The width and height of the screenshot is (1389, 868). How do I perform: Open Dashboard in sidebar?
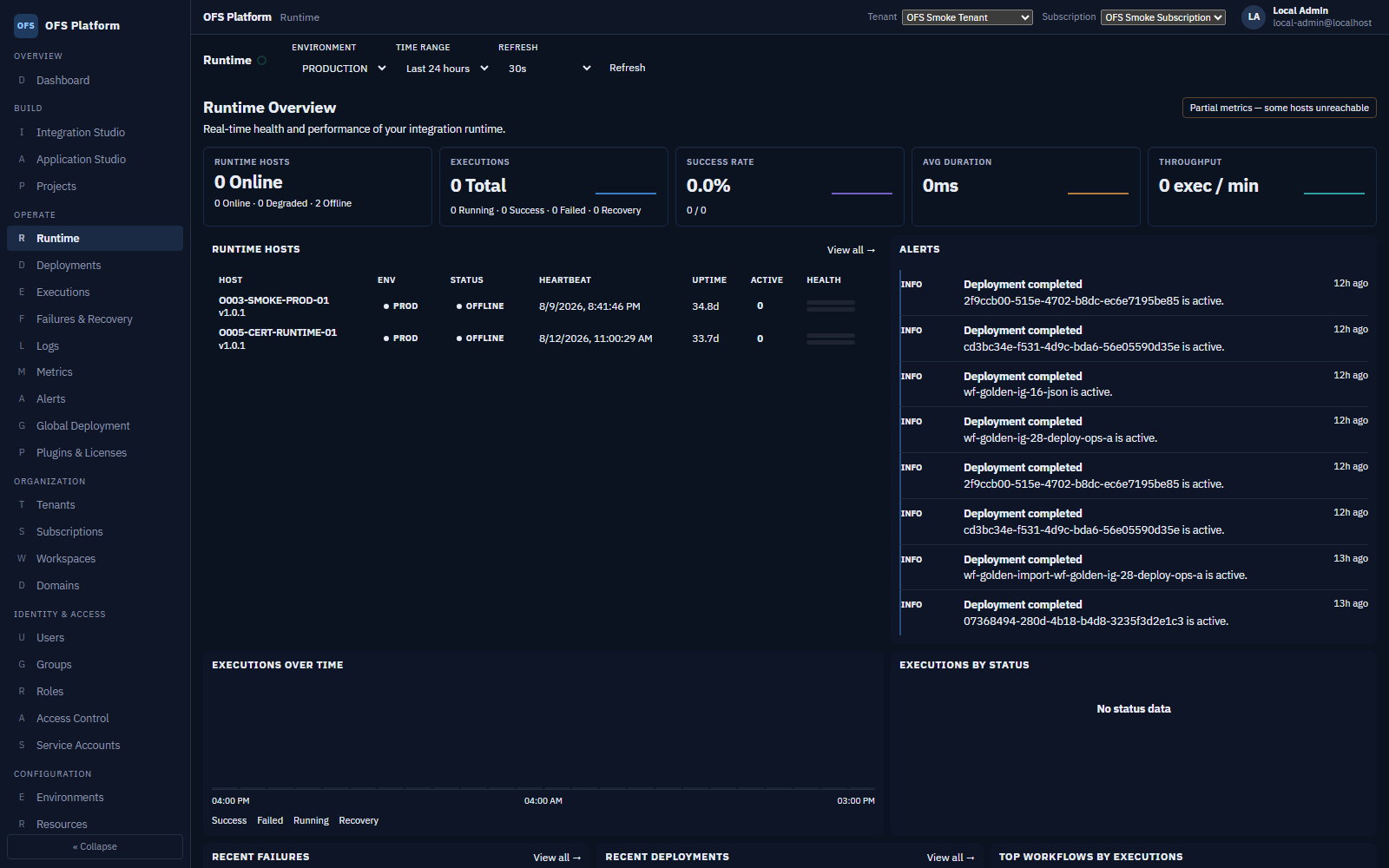(95, 81)
